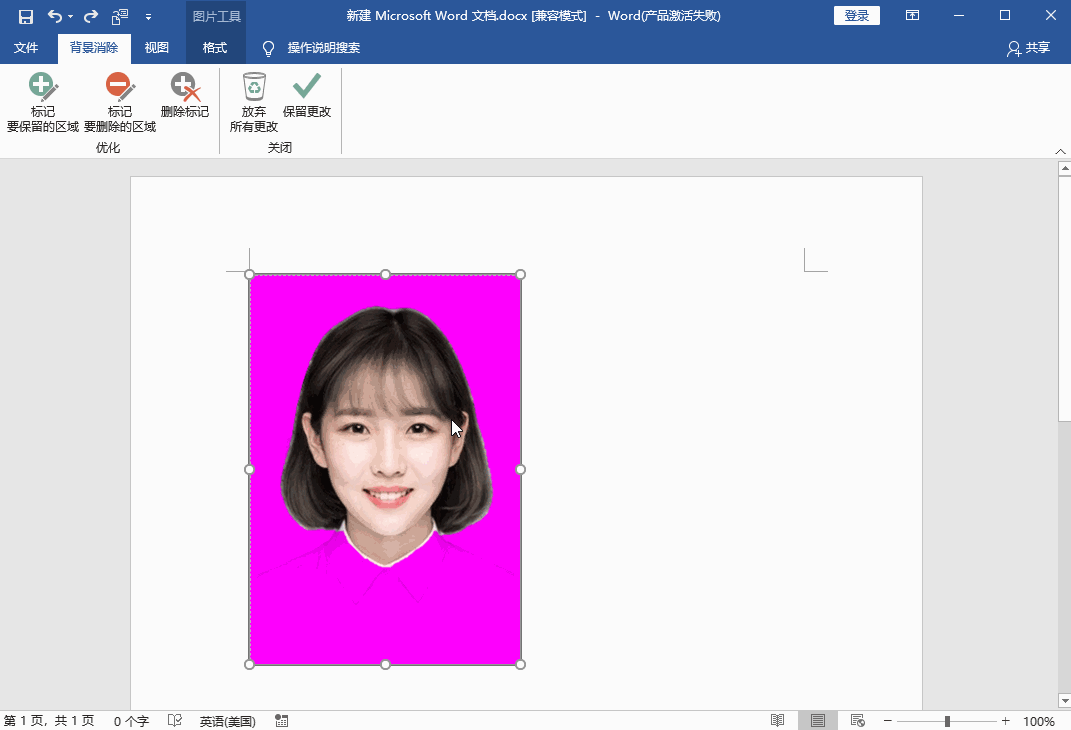Switch to the 视图 tab
1071x730 pixels.
pyautogui.click(x=157, y=48)
